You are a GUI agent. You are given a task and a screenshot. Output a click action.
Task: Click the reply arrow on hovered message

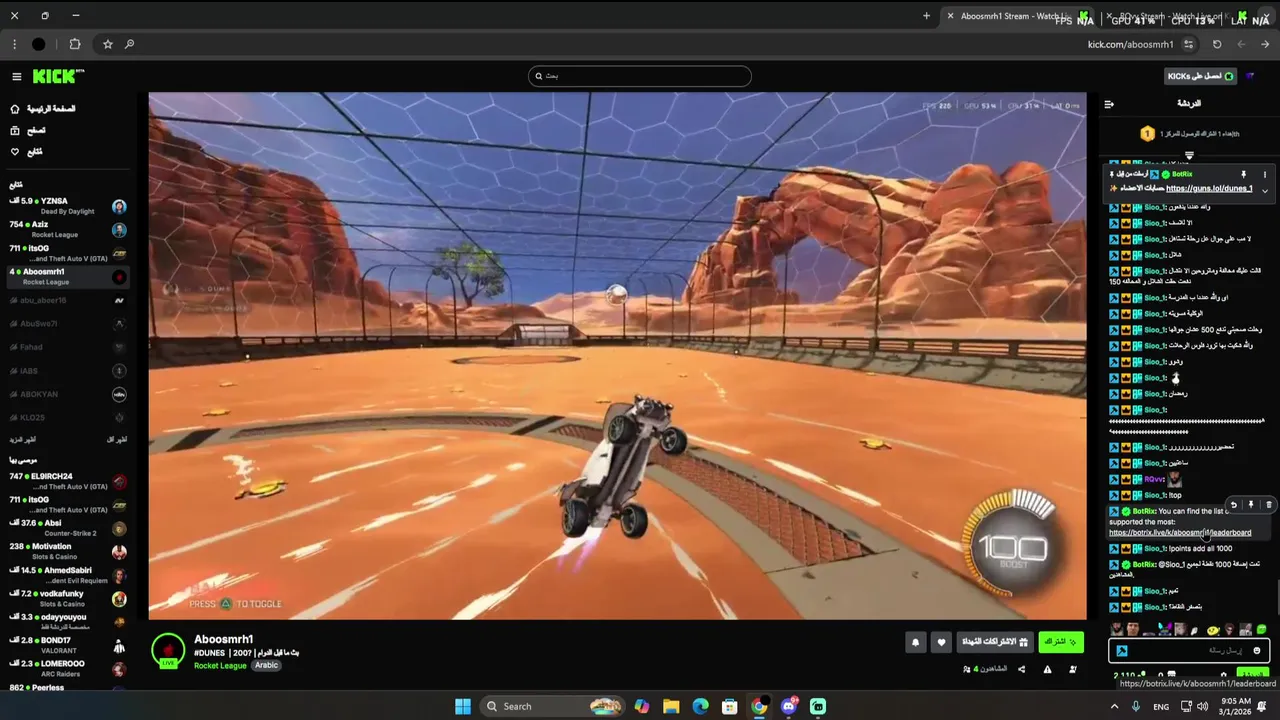click(x=1234, y=505)
